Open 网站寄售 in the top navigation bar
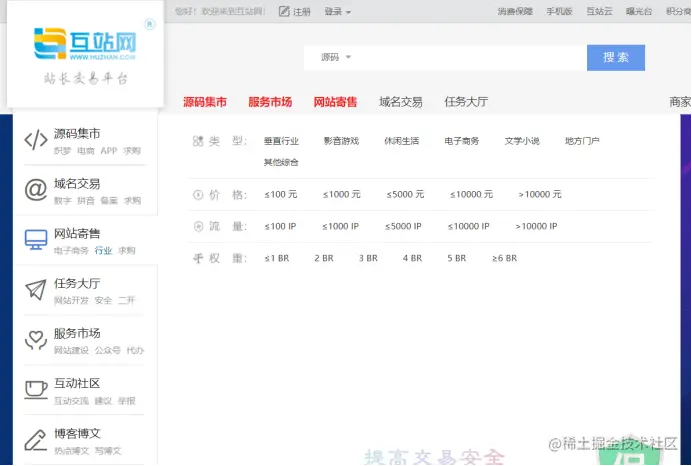The height and width of the screenshot is (466, 692). pos(335,102)
